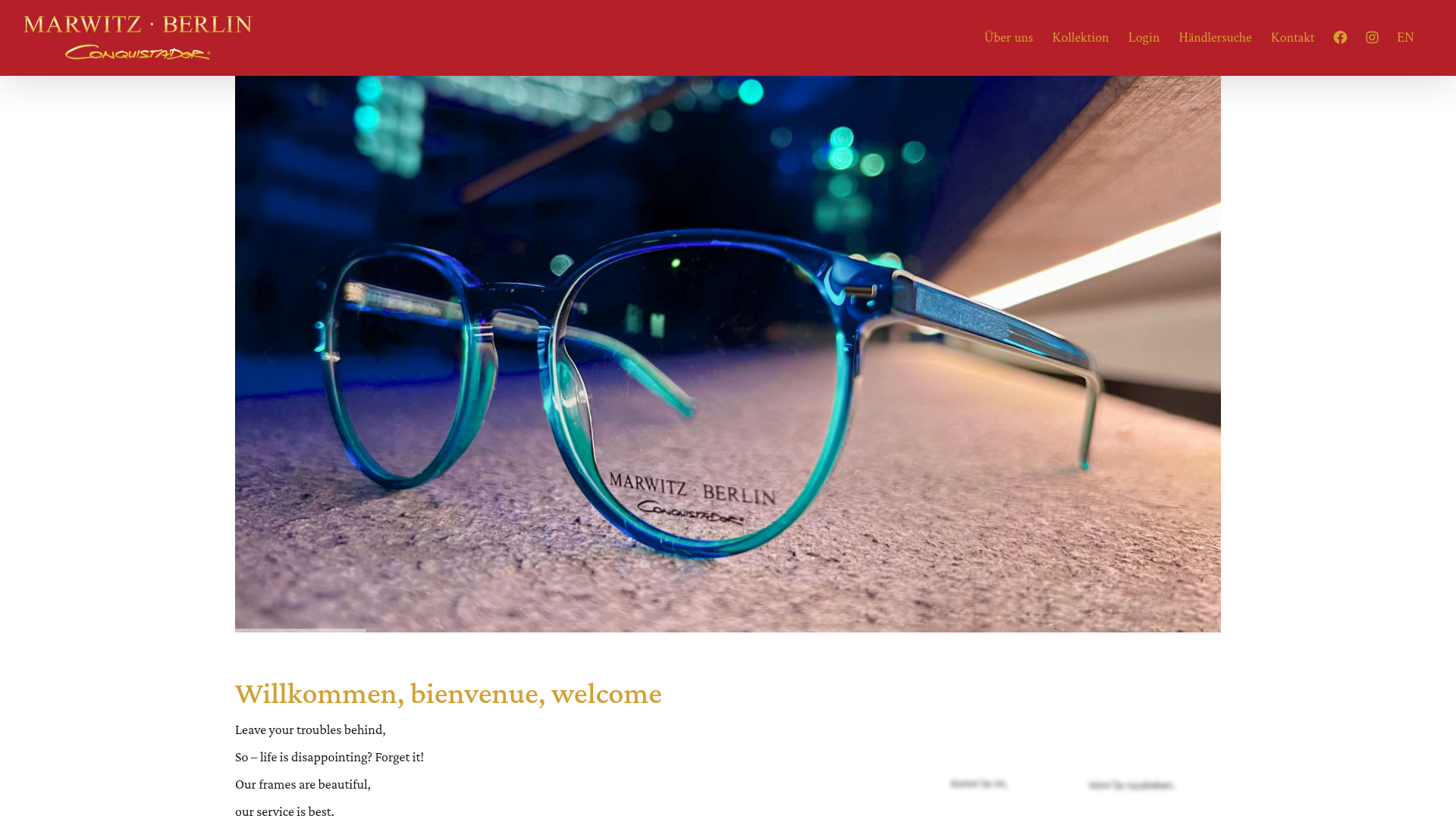Viewport: 1456px width, 819px height.
Task: Click the Marwitz Berlin Conquistador logo
Action: 137,37
